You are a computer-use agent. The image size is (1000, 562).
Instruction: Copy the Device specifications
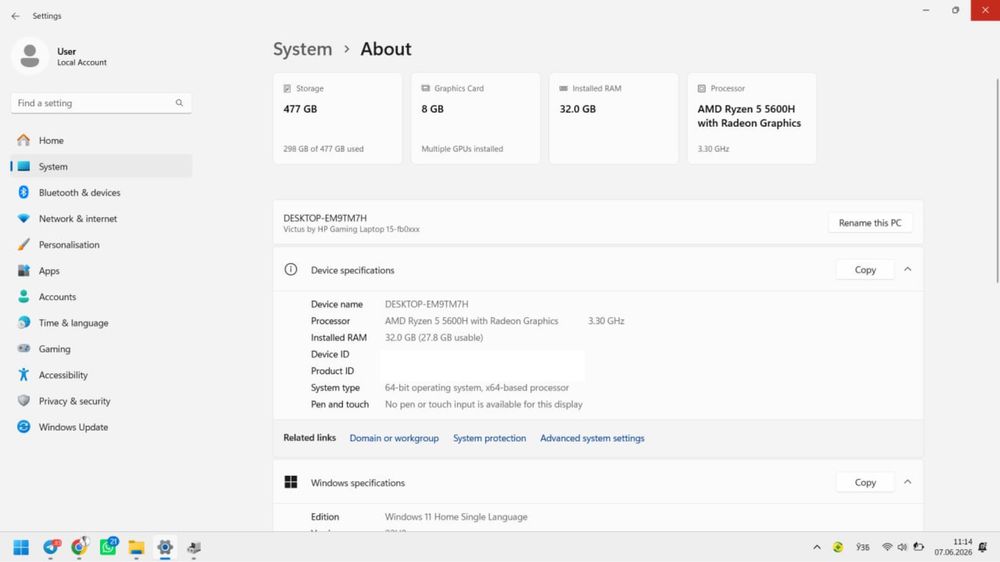(865, 270)
